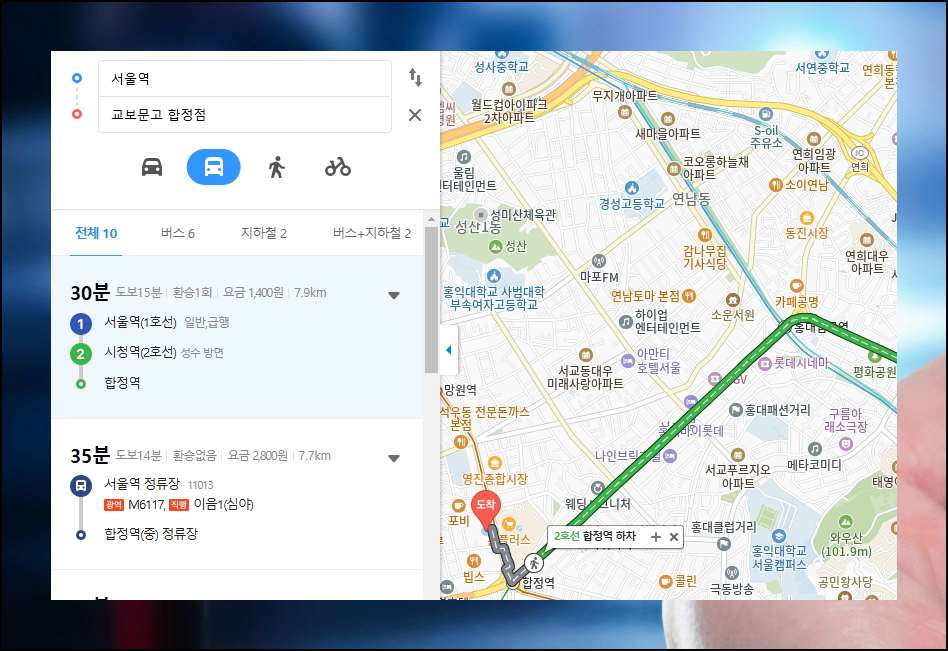Expand the 30분 route details arrow

click(x=394, y=295)
